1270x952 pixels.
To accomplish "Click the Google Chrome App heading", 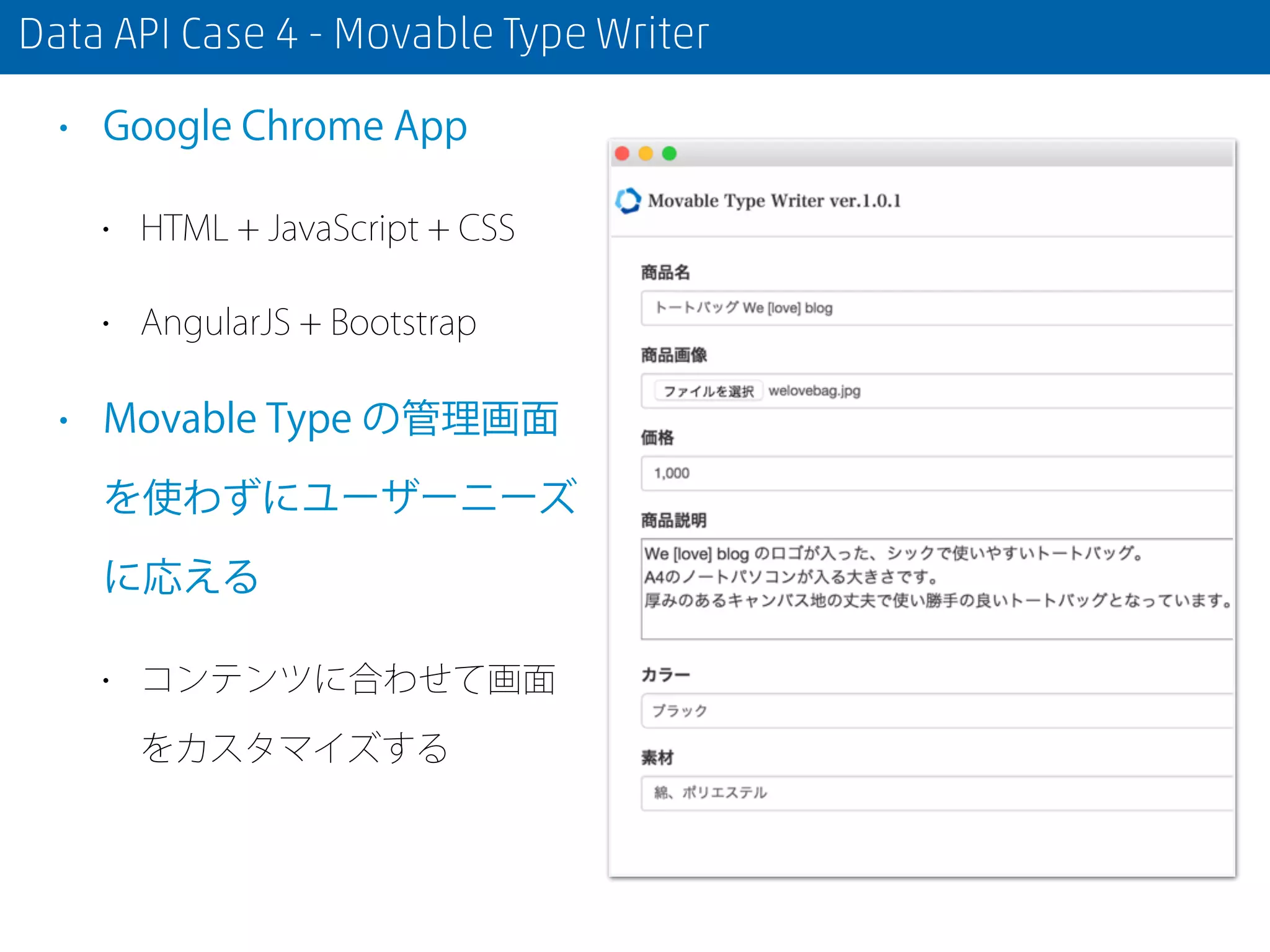I will [x=285, y=126].
